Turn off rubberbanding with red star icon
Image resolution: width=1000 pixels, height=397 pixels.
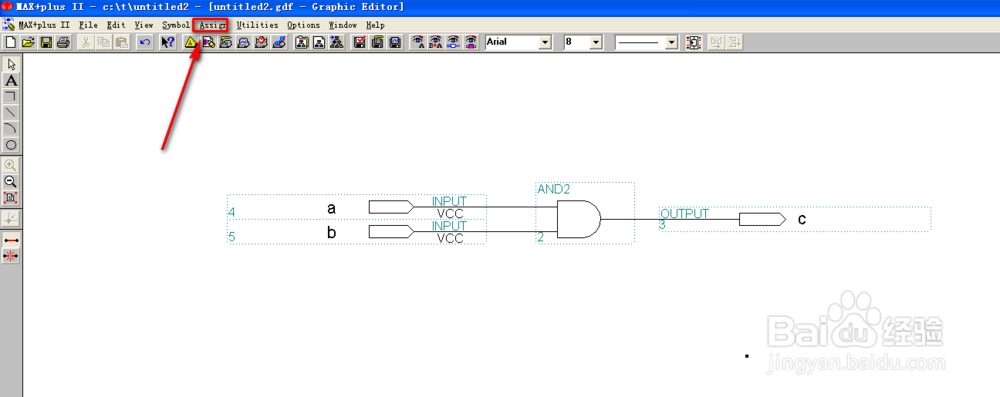[x=11, y=256]
